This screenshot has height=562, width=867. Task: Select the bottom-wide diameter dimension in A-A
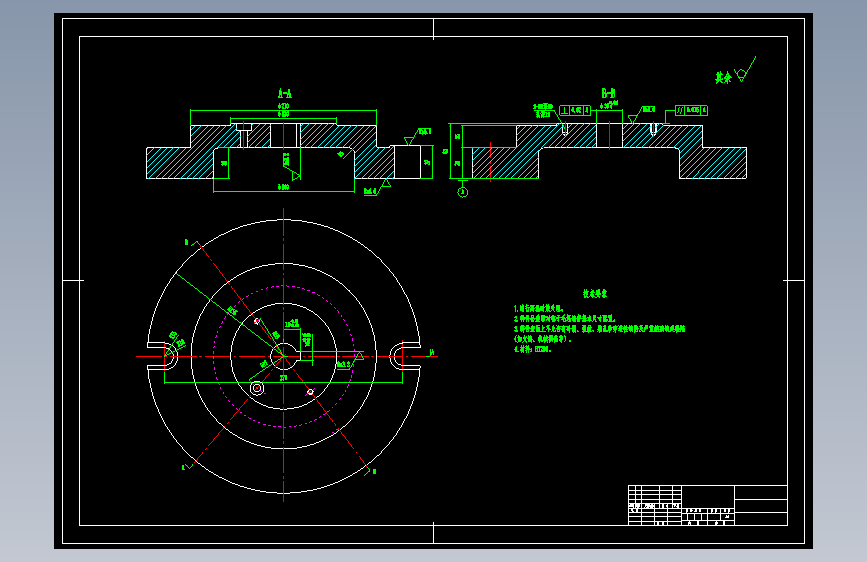point(284,189)
